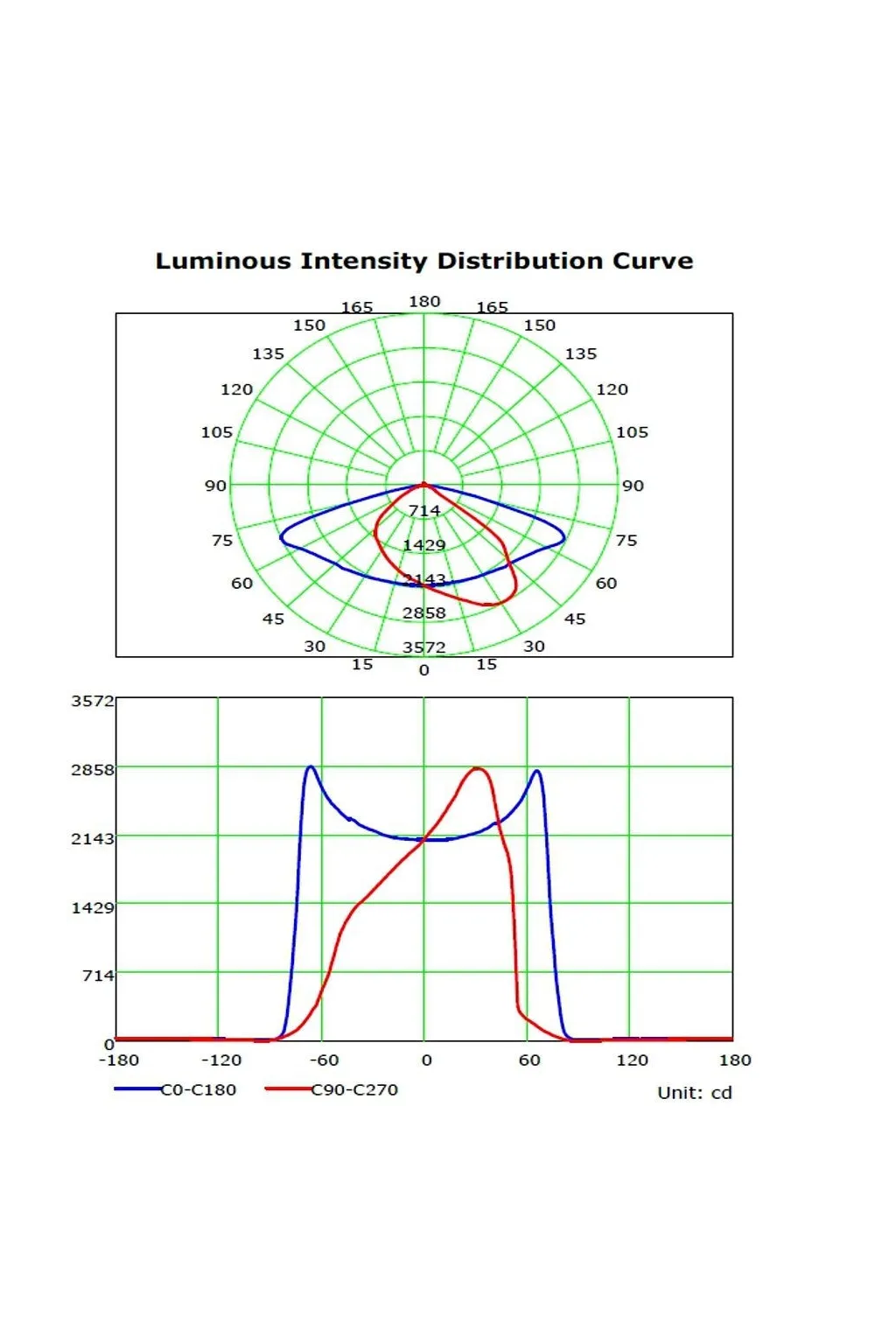Image resolution: width=896 pixels, height=1344 pixels.
Task: Click the red curve peak in lower graph
Action: (x=477, y=768)
